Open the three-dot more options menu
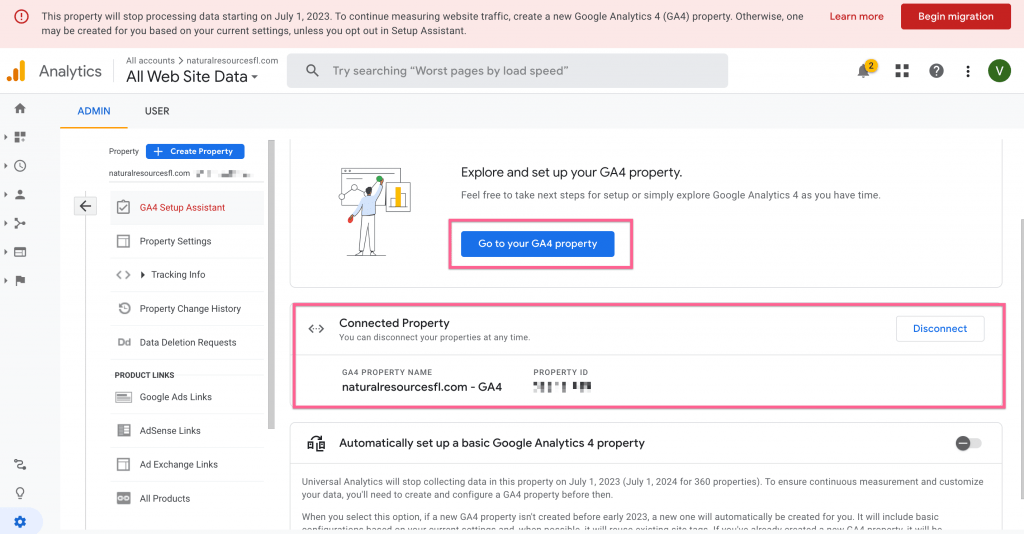 pos(968,71)
